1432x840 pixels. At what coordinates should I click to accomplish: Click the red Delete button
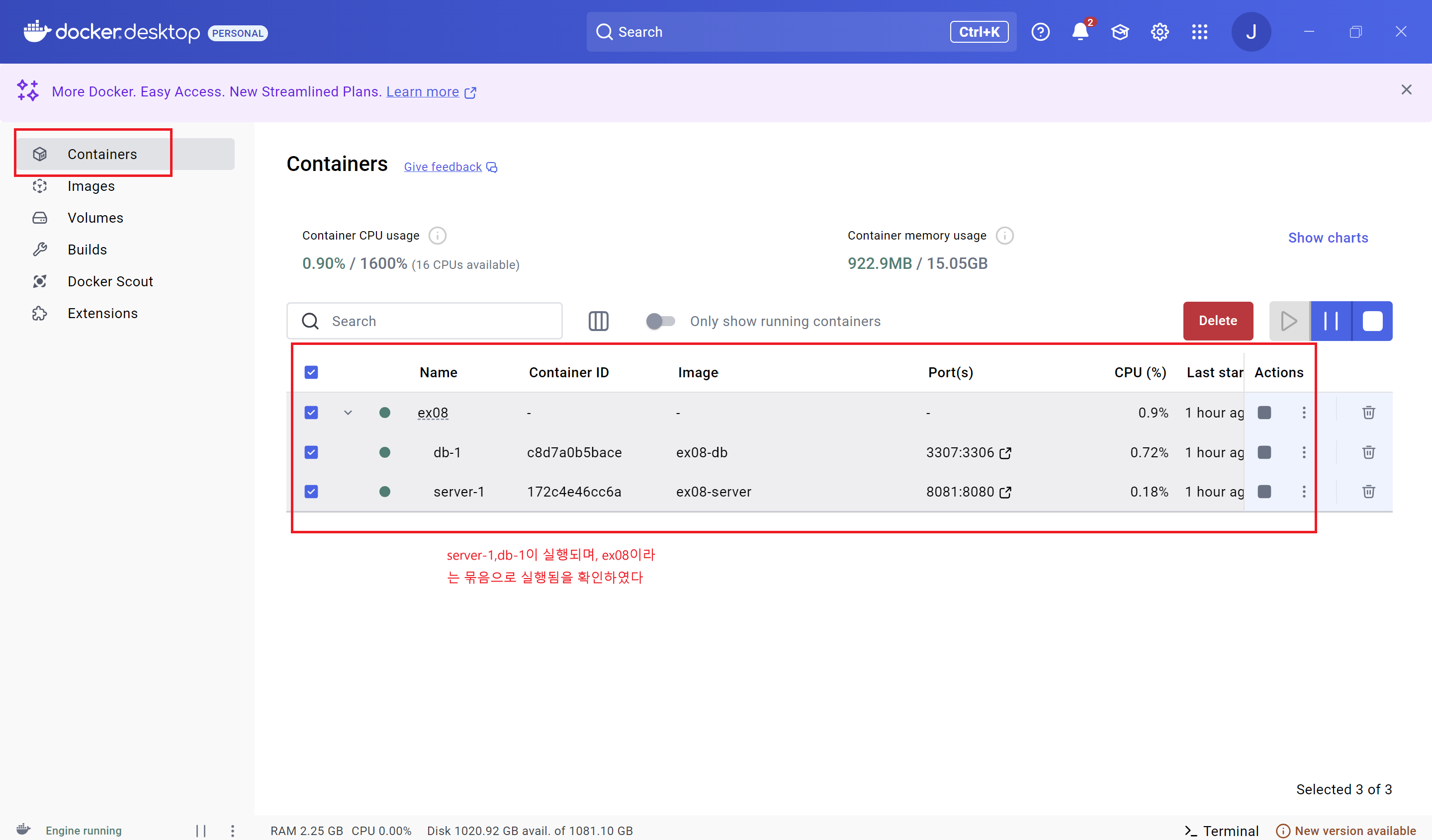pos(1217,321)
